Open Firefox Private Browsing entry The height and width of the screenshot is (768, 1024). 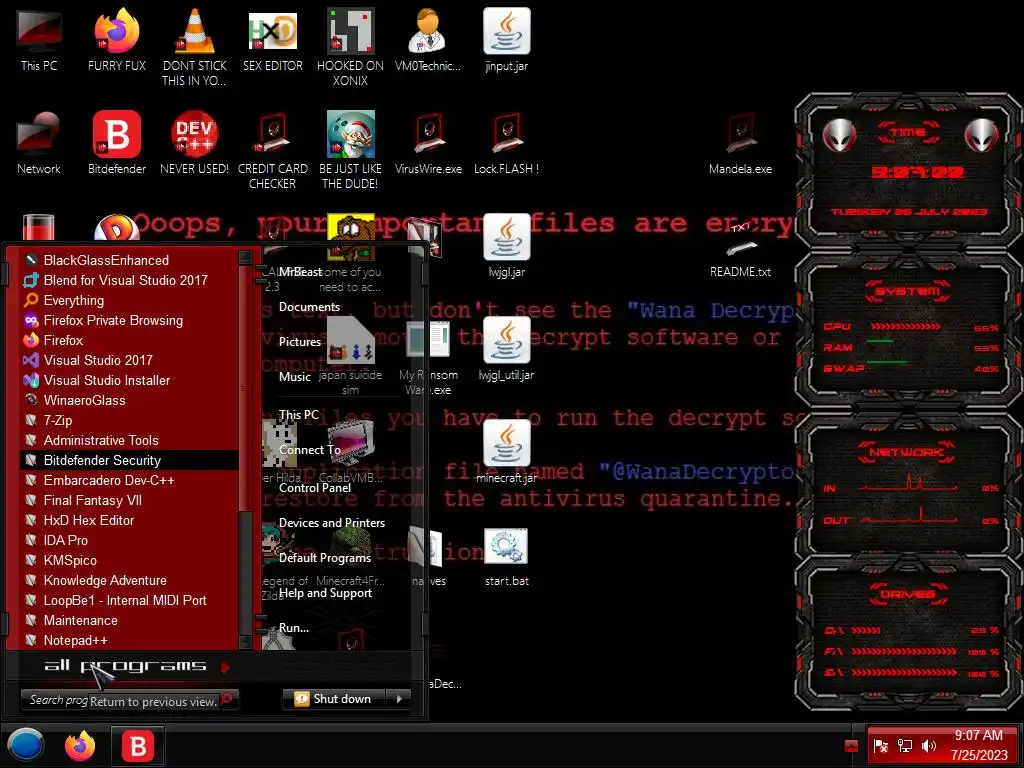(129, 320)
